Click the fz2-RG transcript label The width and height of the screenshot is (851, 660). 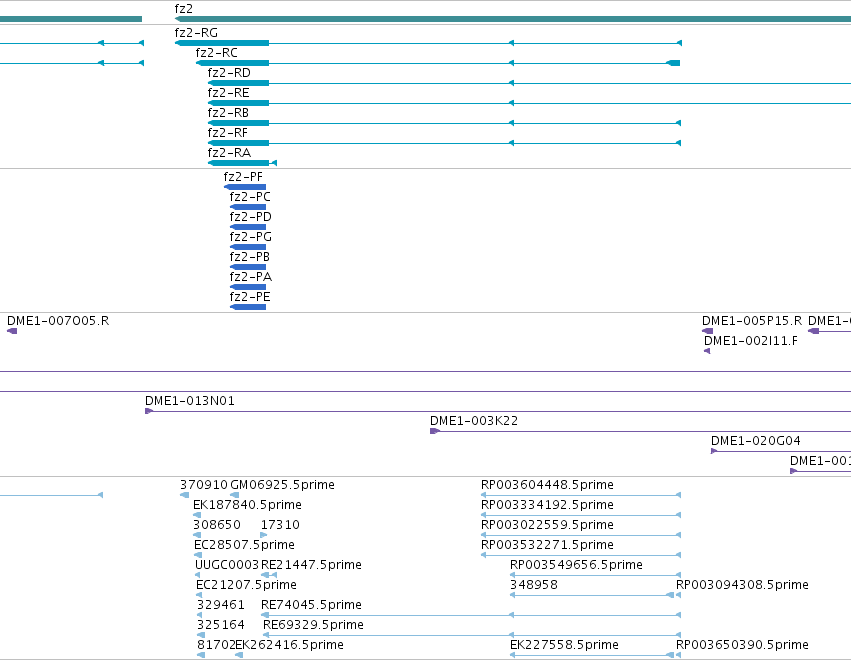point(196,33)
